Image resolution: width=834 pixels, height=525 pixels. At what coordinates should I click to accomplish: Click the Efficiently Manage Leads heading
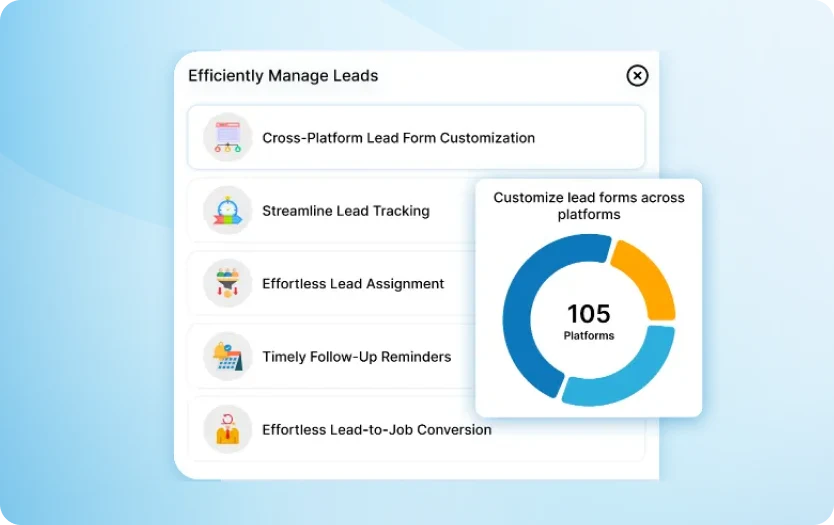tap(283, 76)
